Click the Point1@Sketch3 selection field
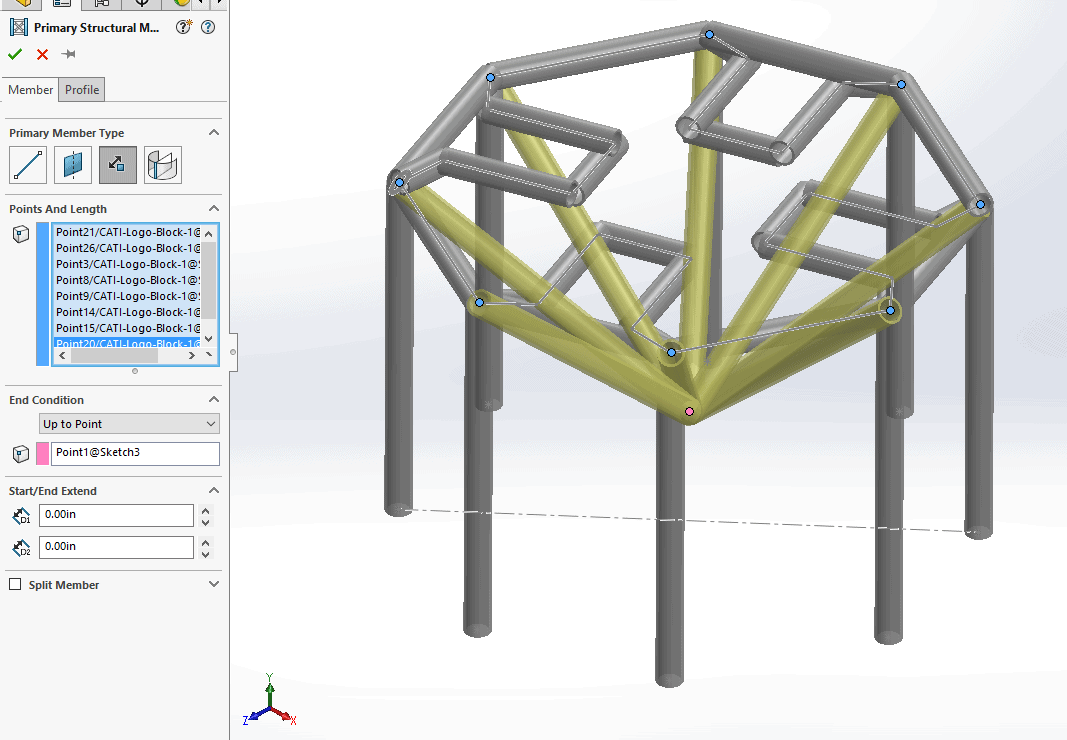The width and height of the screenshot is (1067, 740). click(x=135, y=453)
